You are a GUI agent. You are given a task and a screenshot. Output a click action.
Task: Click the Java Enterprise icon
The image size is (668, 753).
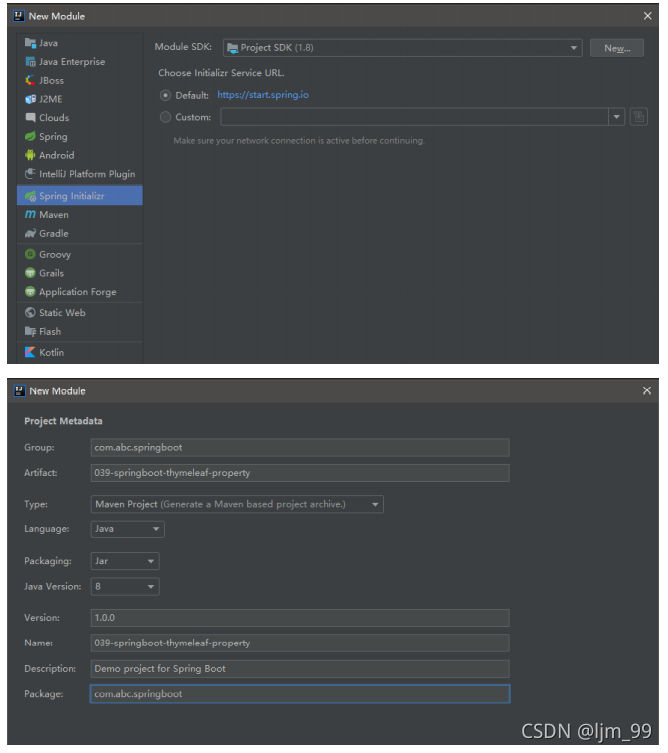(30, 62)
